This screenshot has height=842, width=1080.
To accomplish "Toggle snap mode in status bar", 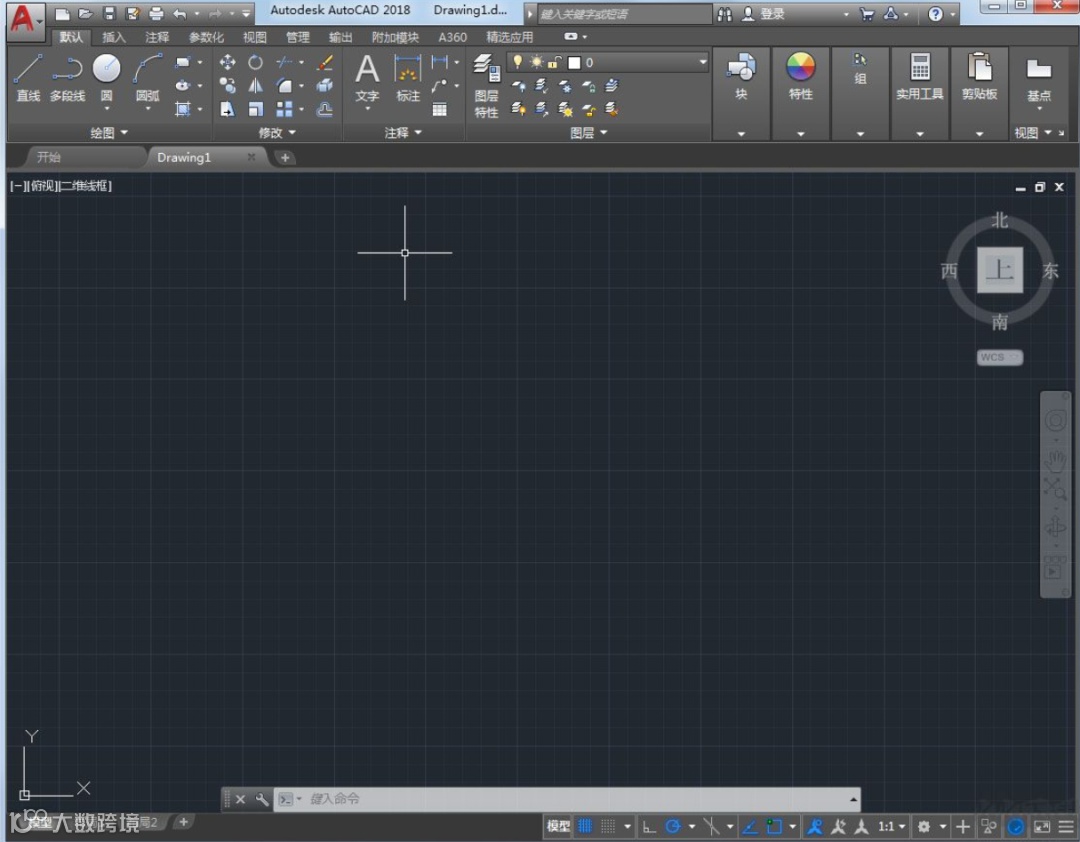I will [608, 826].
